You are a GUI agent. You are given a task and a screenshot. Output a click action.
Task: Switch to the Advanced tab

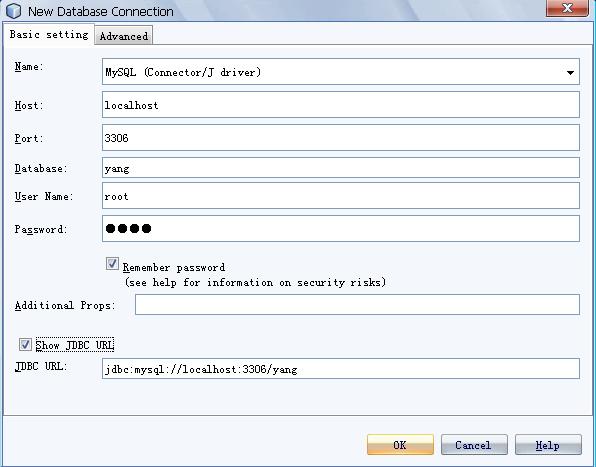[x=124, y=36]
